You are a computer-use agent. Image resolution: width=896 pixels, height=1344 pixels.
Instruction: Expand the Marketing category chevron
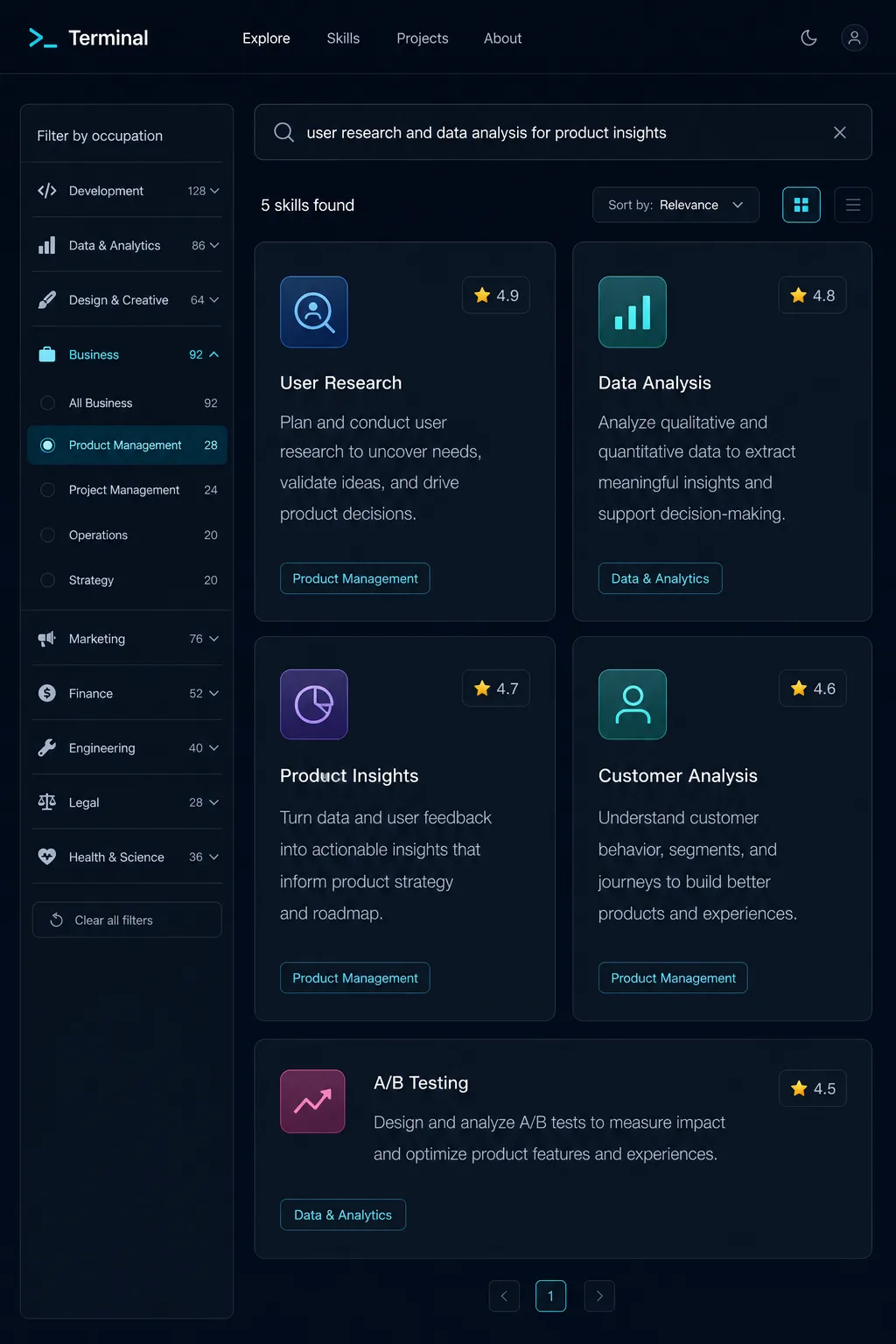(x=214, y=639)
